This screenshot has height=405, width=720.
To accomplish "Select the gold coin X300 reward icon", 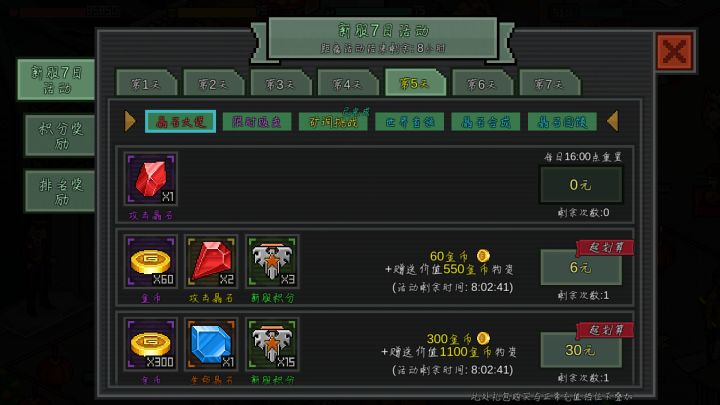I will (151, 344).
